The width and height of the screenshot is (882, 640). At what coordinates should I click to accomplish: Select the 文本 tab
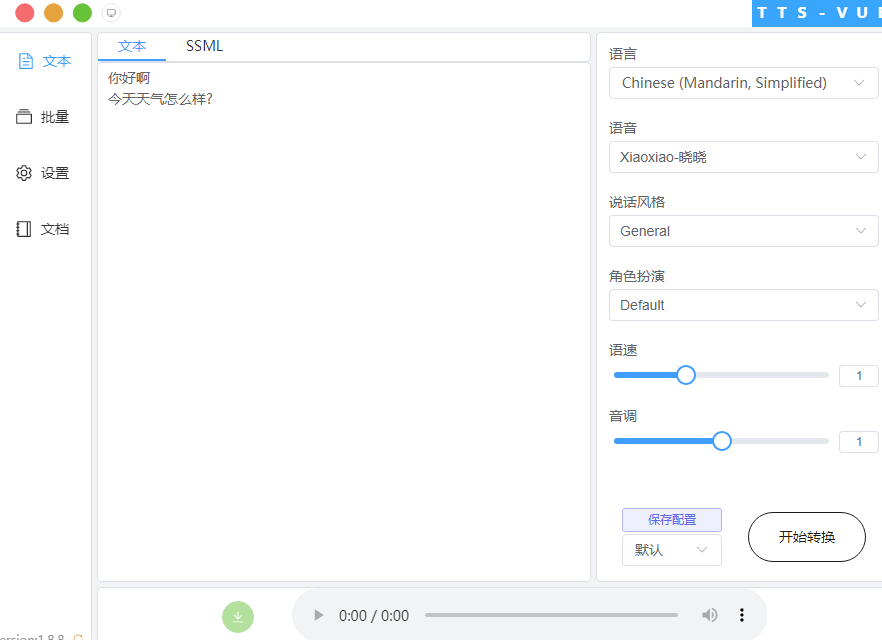pyautogui.click(x=133, y=45)
